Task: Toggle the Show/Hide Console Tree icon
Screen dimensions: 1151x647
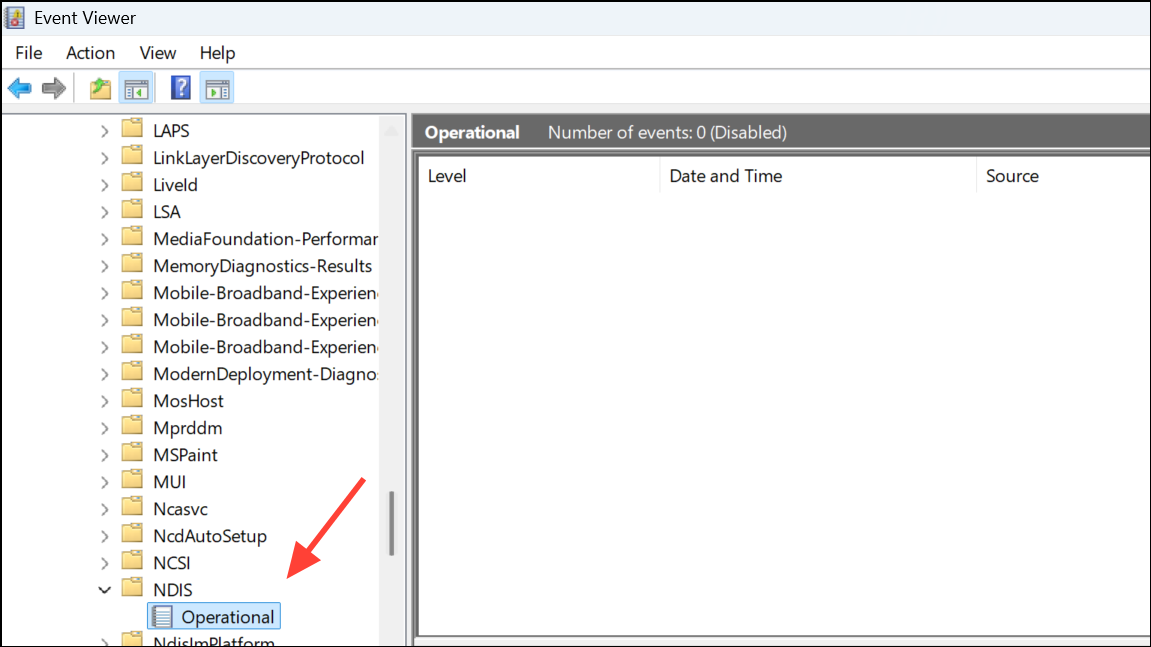Action: pos(137,89)
